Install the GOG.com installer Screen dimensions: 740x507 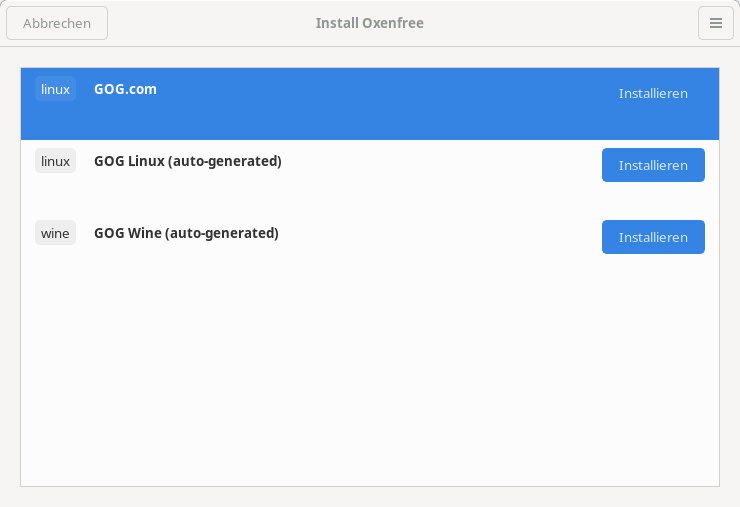click(653, 93)
